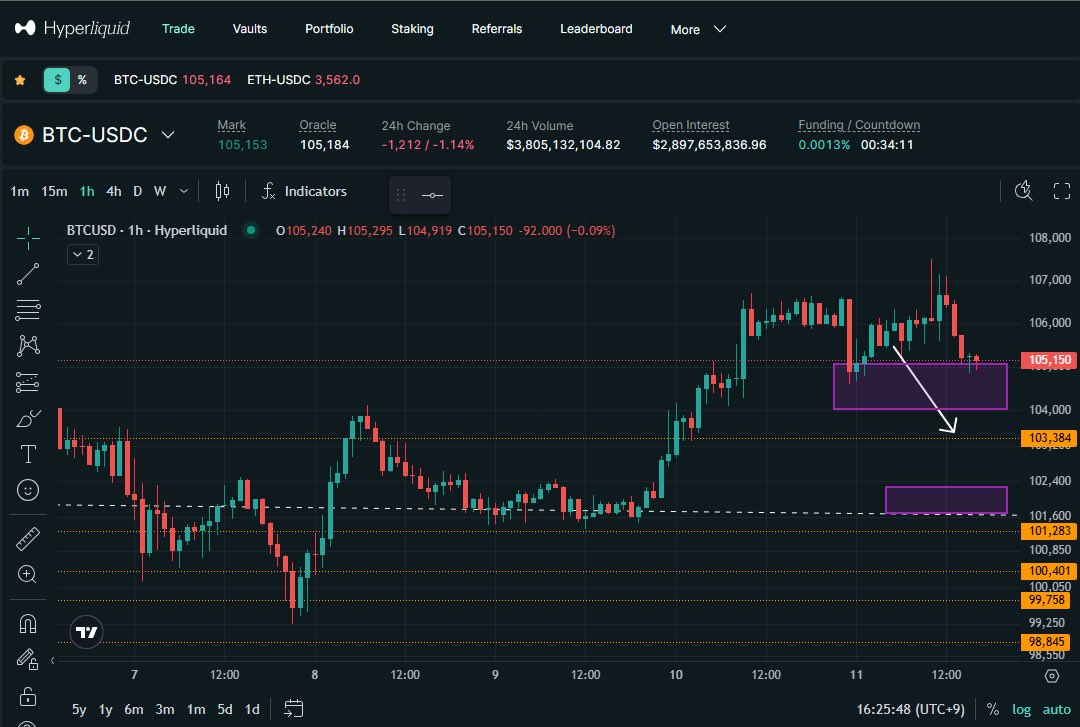Open the forecasting and measurement tools
This screenshot has width=1080, height=727.
click(x=28, y=382)
